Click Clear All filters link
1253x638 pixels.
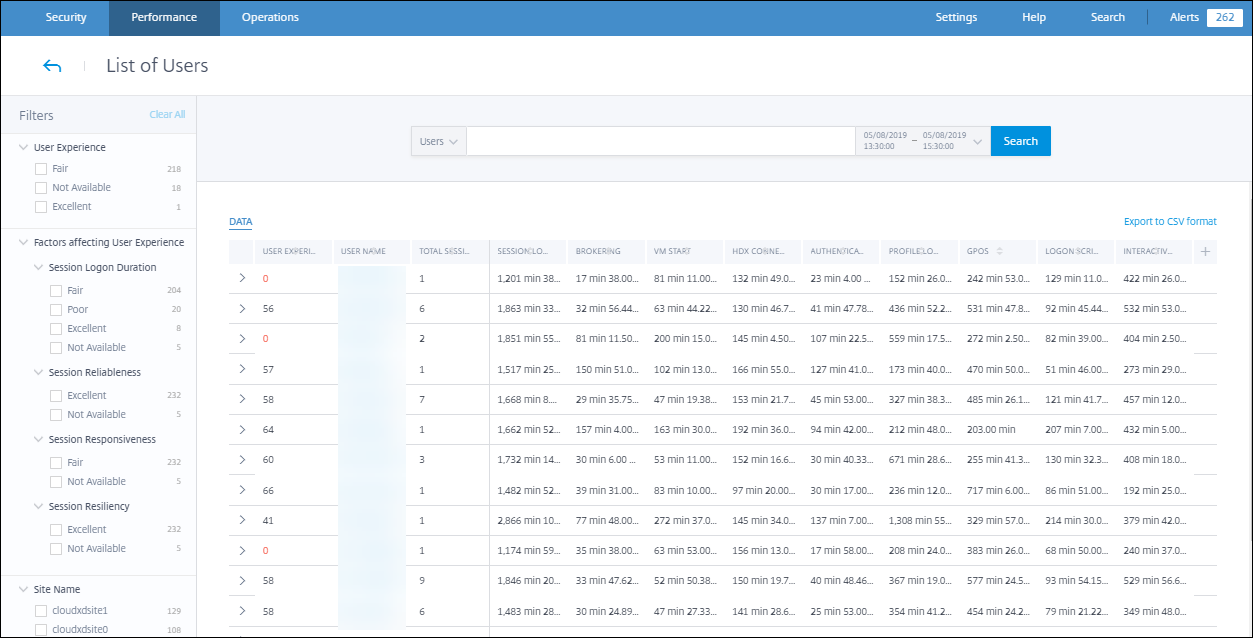point(167,115)
